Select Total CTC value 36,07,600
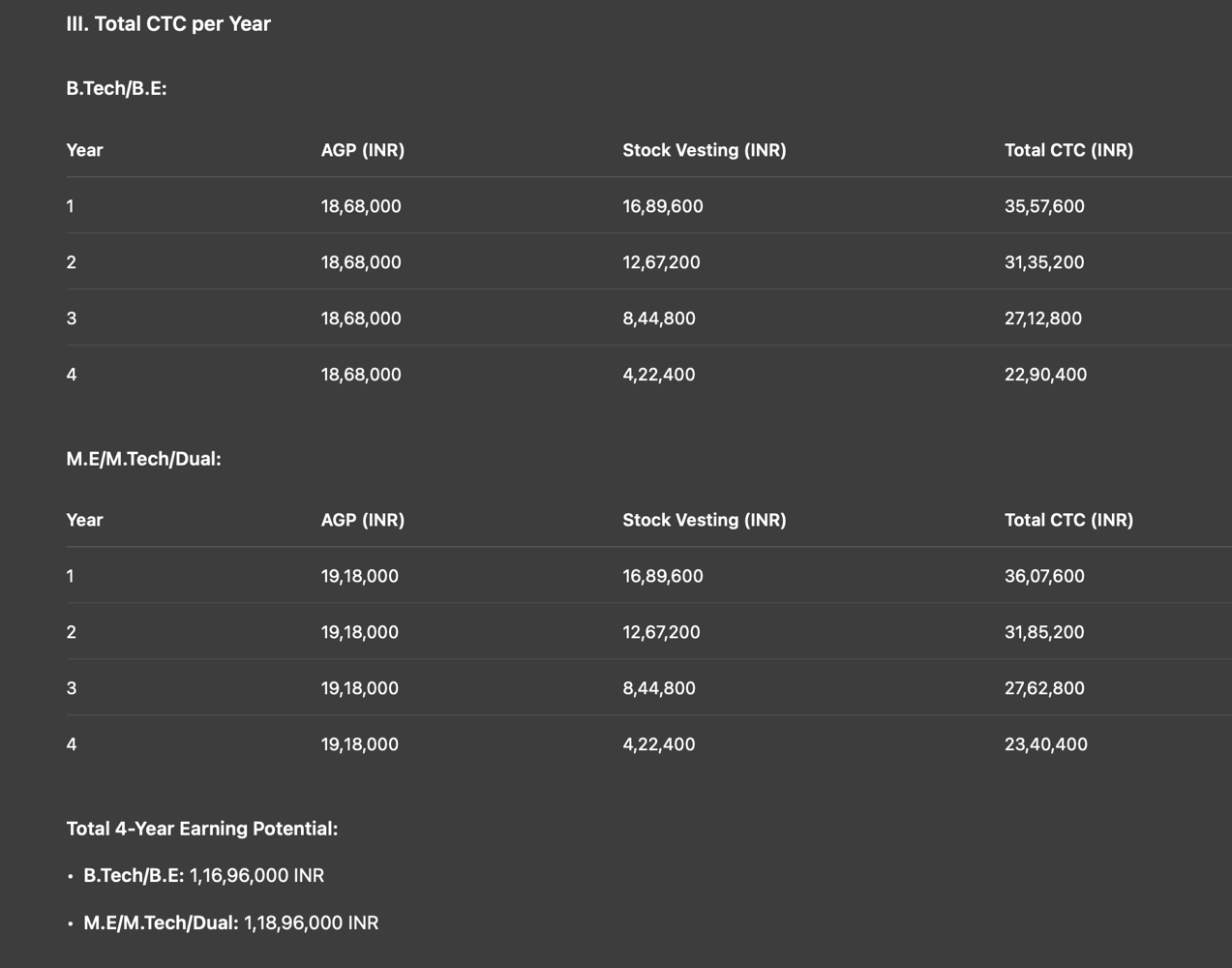This screenshot has height=968, width=1232. (1044, 576)
